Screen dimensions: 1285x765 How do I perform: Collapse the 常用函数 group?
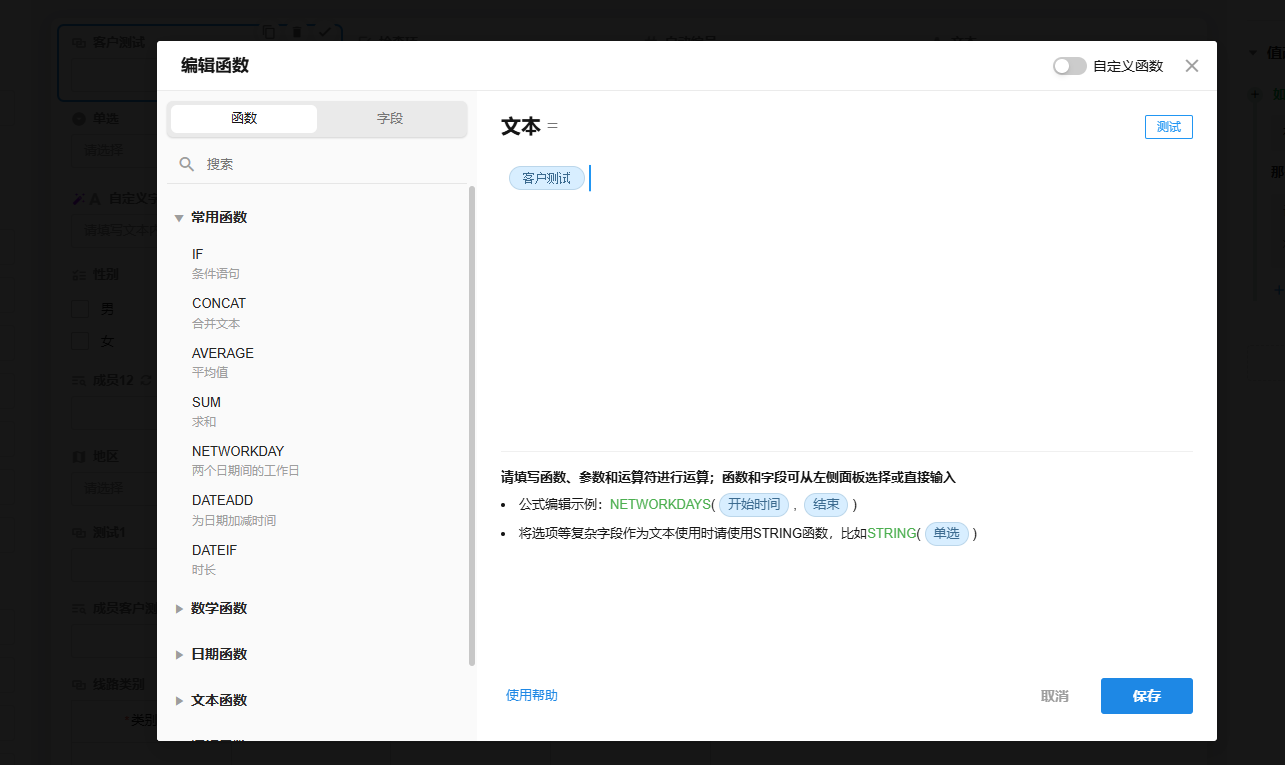coord(179,217)
